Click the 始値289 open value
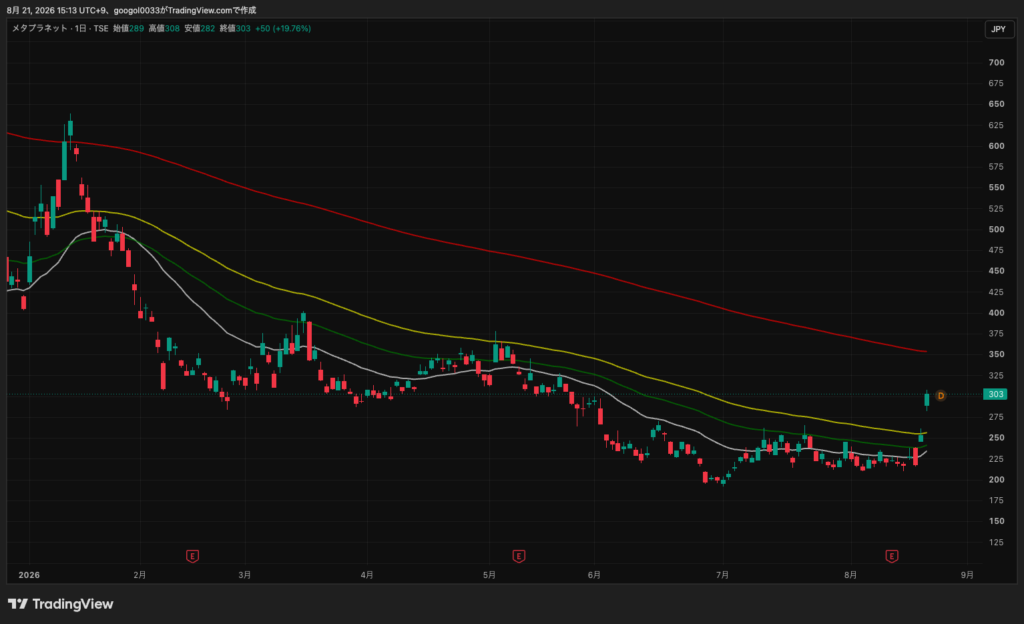The height and width of the screenshot is (624, 1024). click(x=128, y=29)
